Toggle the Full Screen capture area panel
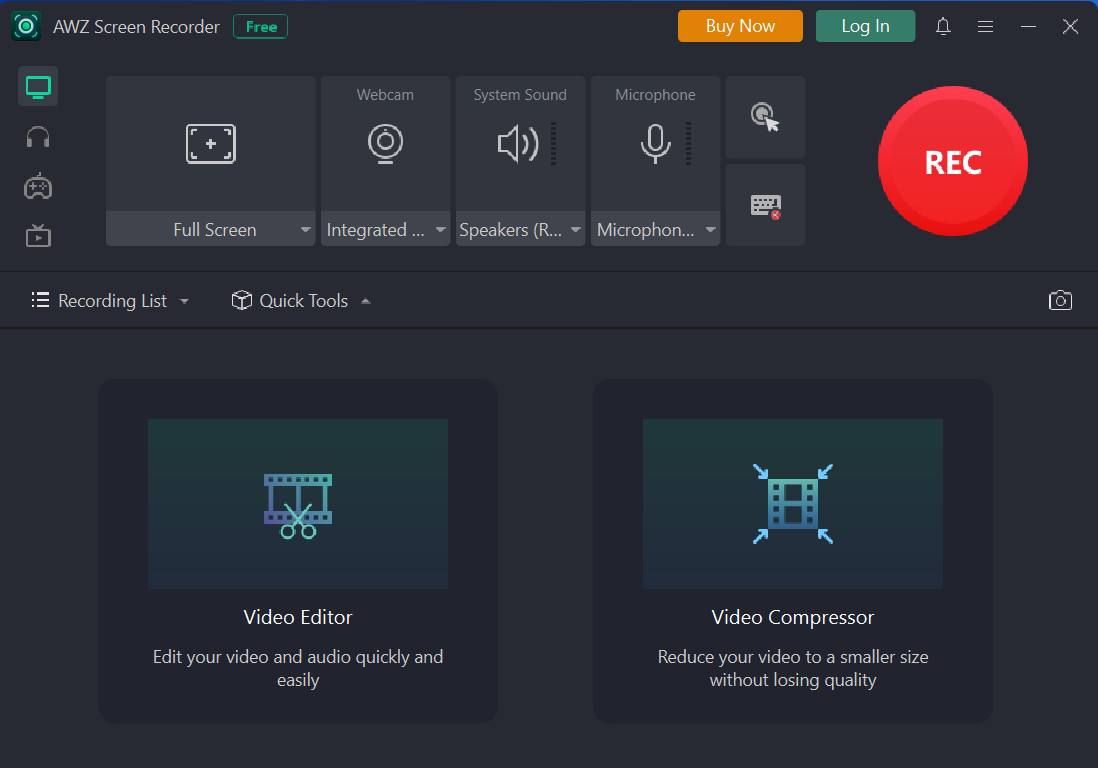This screenshot has height=768, width=1098. [x=210, y=143]
